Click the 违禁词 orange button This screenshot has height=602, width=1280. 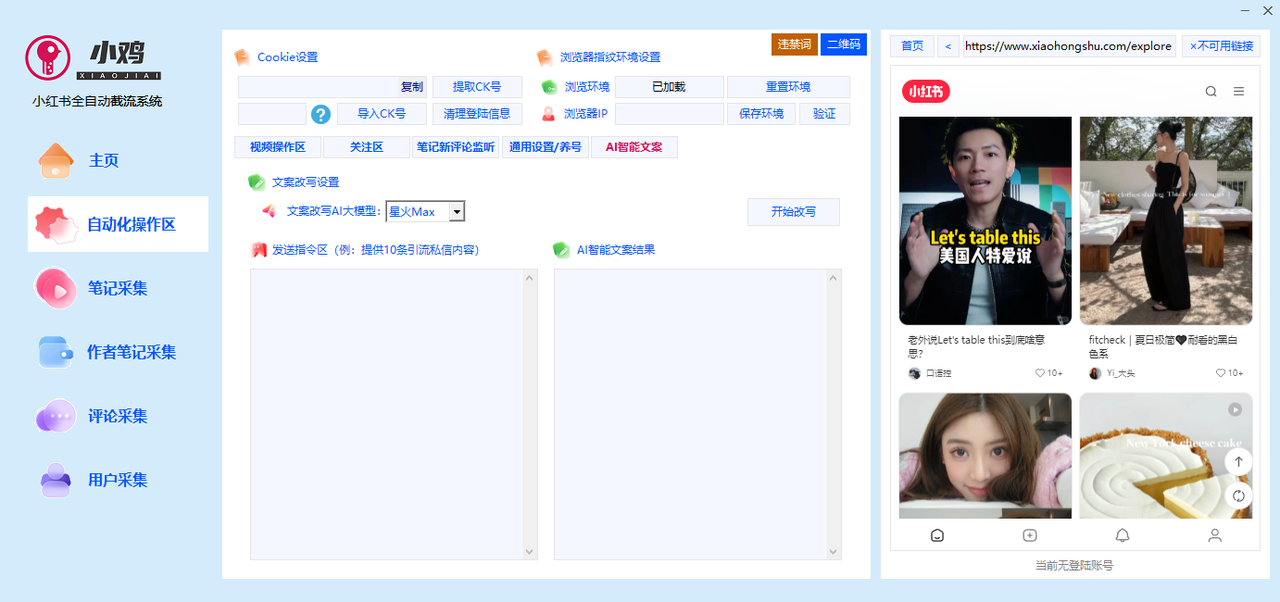click(x=794, y=44)
